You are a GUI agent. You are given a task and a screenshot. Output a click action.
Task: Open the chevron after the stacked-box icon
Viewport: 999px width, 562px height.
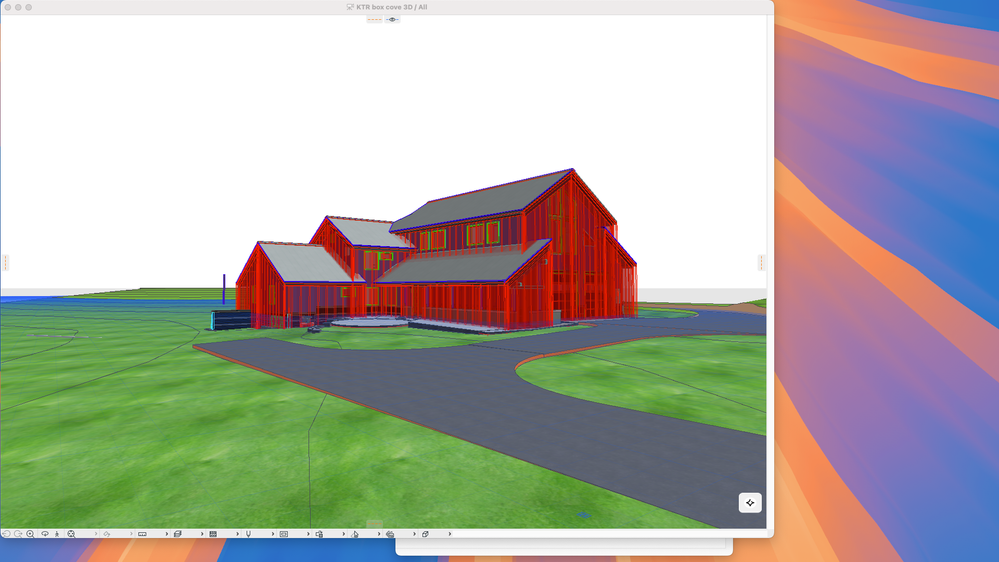coord(202,534)
